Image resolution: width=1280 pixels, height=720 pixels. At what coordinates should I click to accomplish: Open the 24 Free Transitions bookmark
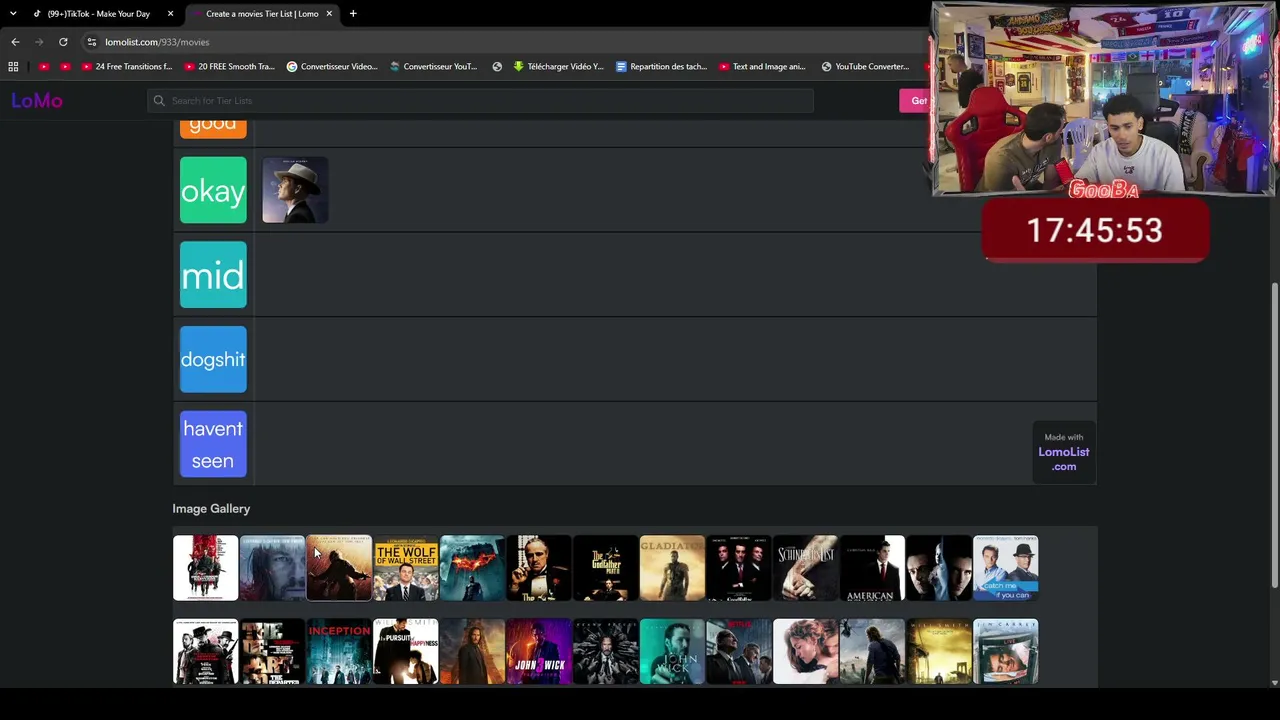coord(127,67)
